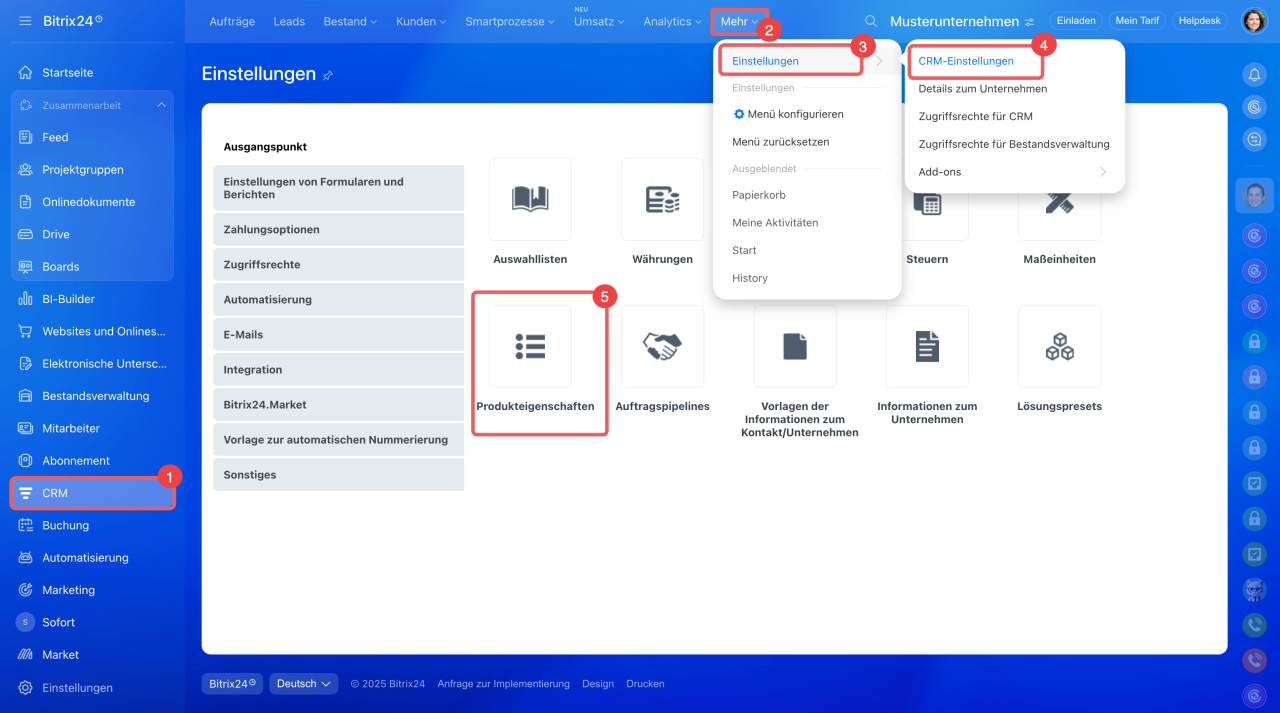This screenshot has width=1280, height=713.
Task: Switch company via Musterunternehmen arrows icon
Action: coord(1030,22)
